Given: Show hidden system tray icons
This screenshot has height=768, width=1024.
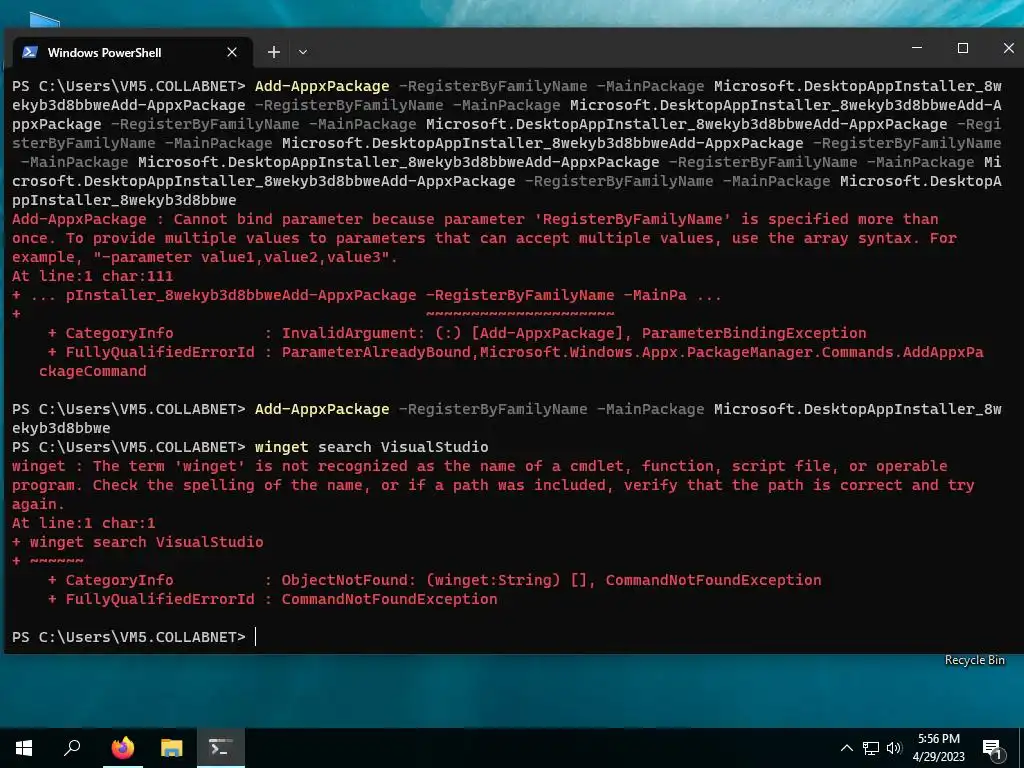Looking at the screenshot, I should [x=846, y=748].
